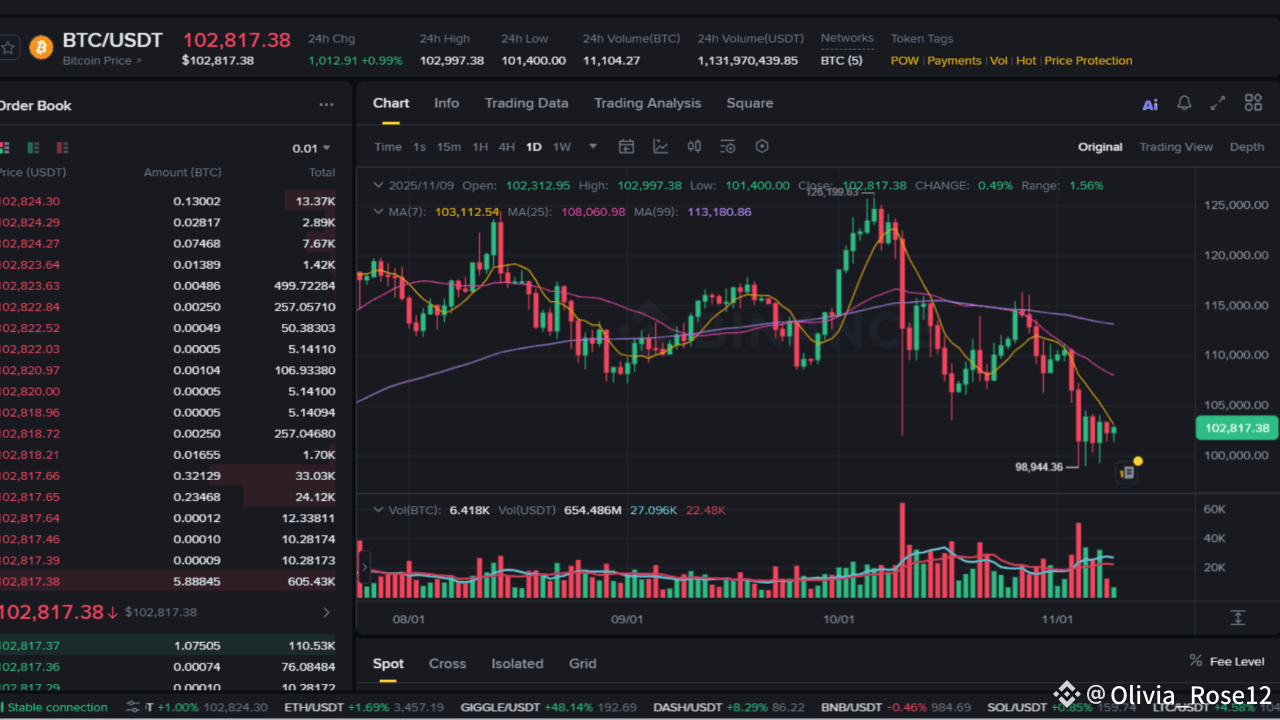This screenshot has height=720, width=1280.
Task: Collapse the volume indicator chevron
Action: (x=378, y=510)
